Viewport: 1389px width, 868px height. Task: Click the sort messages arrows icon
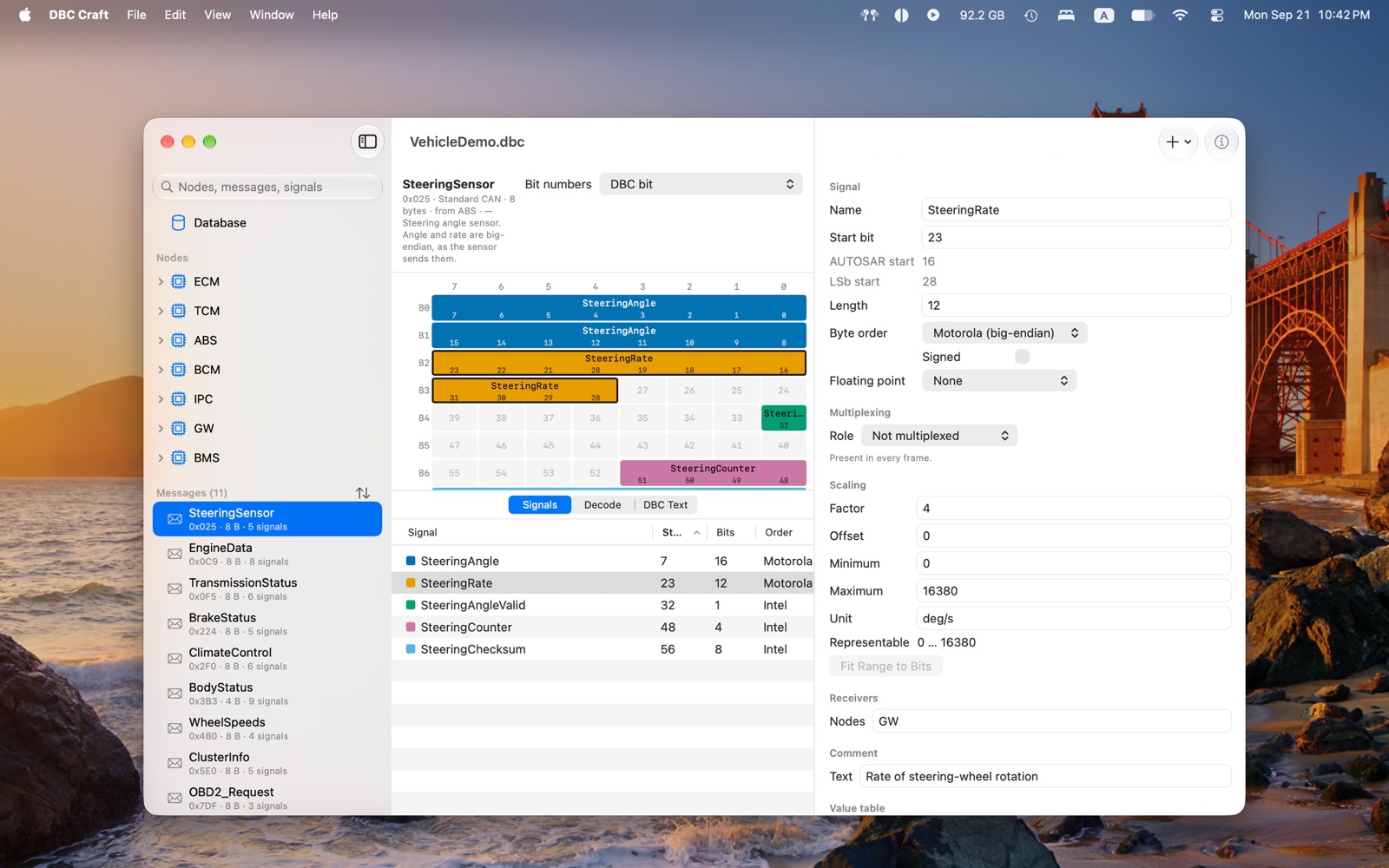(363, 493)
